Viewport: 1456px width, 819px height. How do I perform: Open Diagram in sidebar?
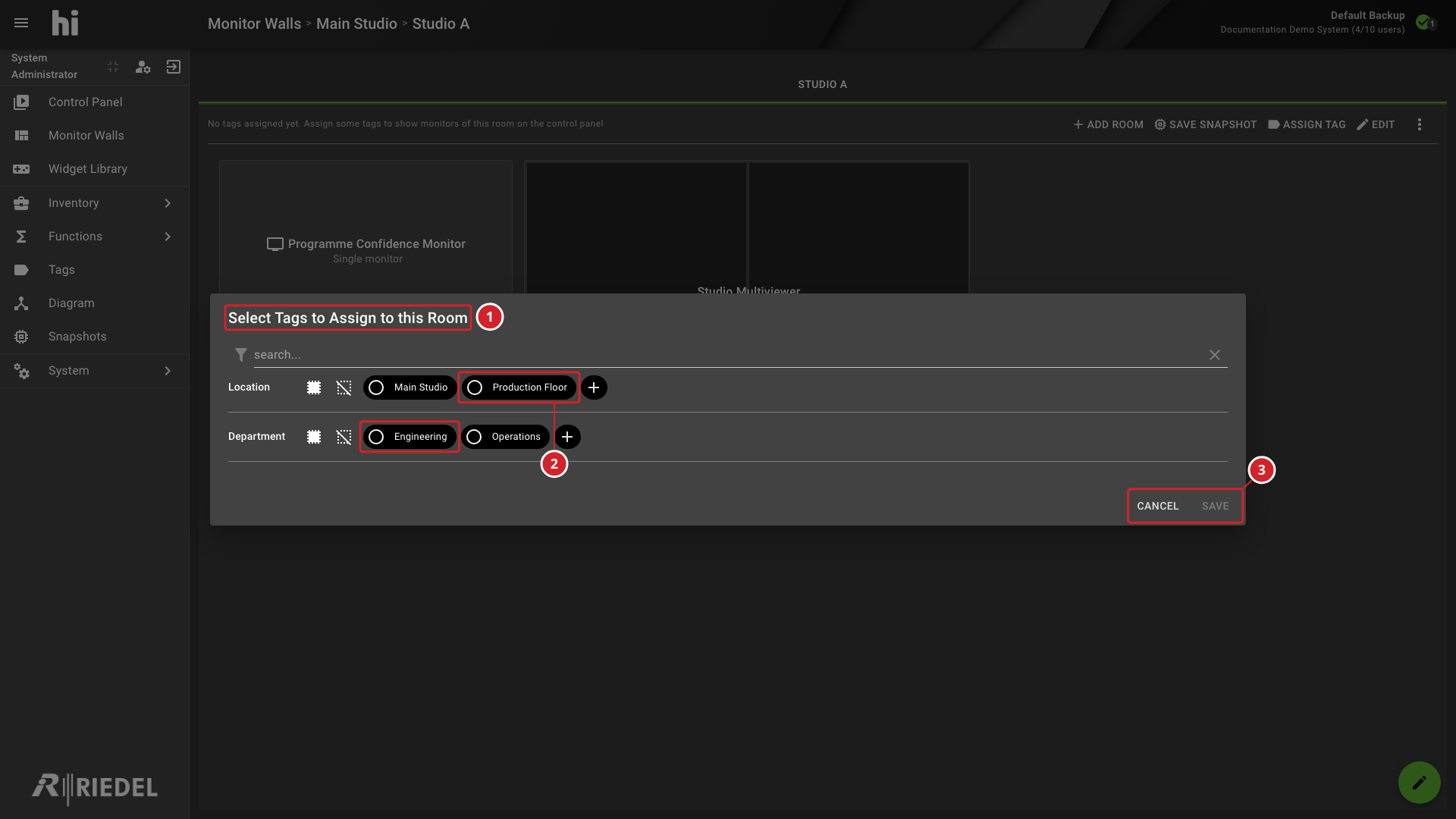94,303
